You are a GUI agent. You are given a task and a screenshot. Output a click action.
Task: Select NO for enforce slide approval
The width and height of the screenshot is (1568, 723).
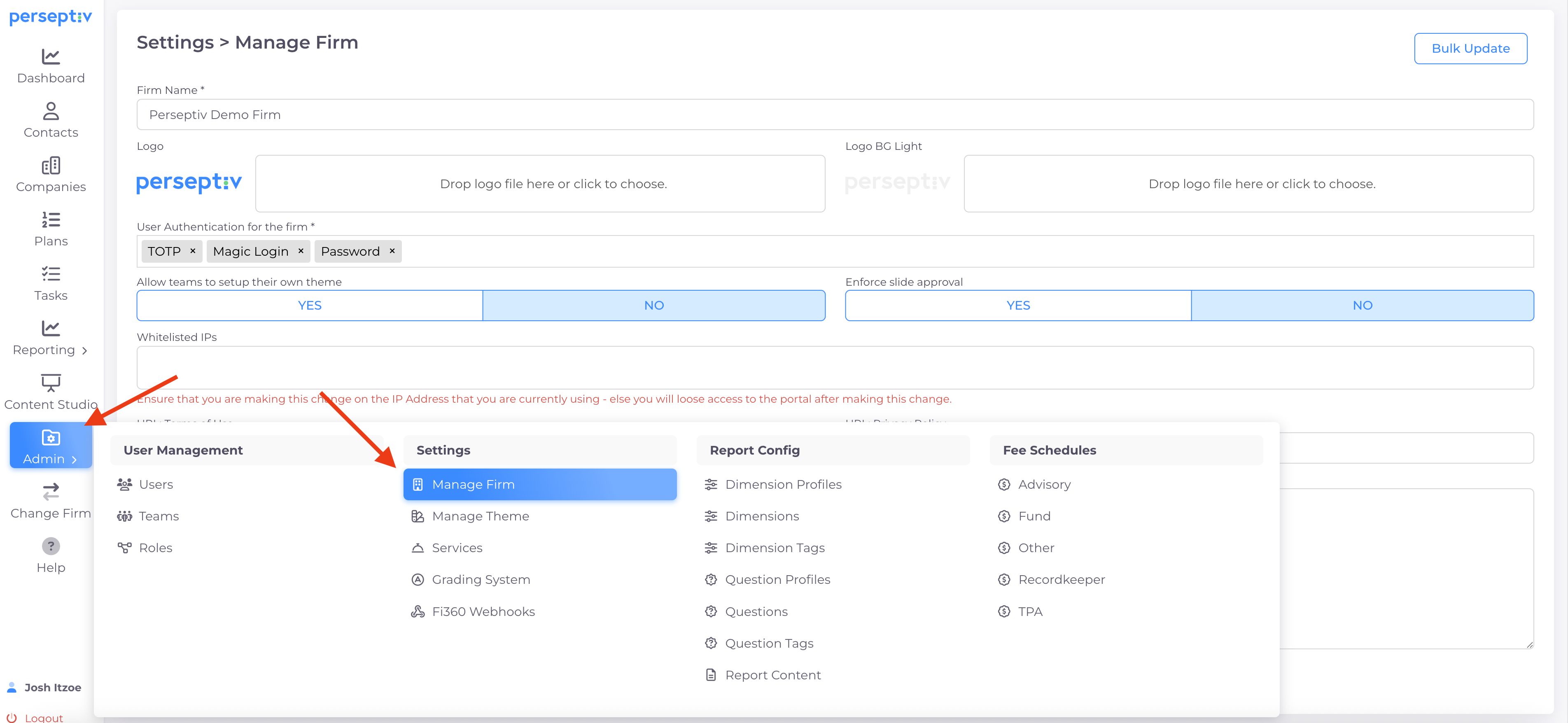tap(1362, 306)
